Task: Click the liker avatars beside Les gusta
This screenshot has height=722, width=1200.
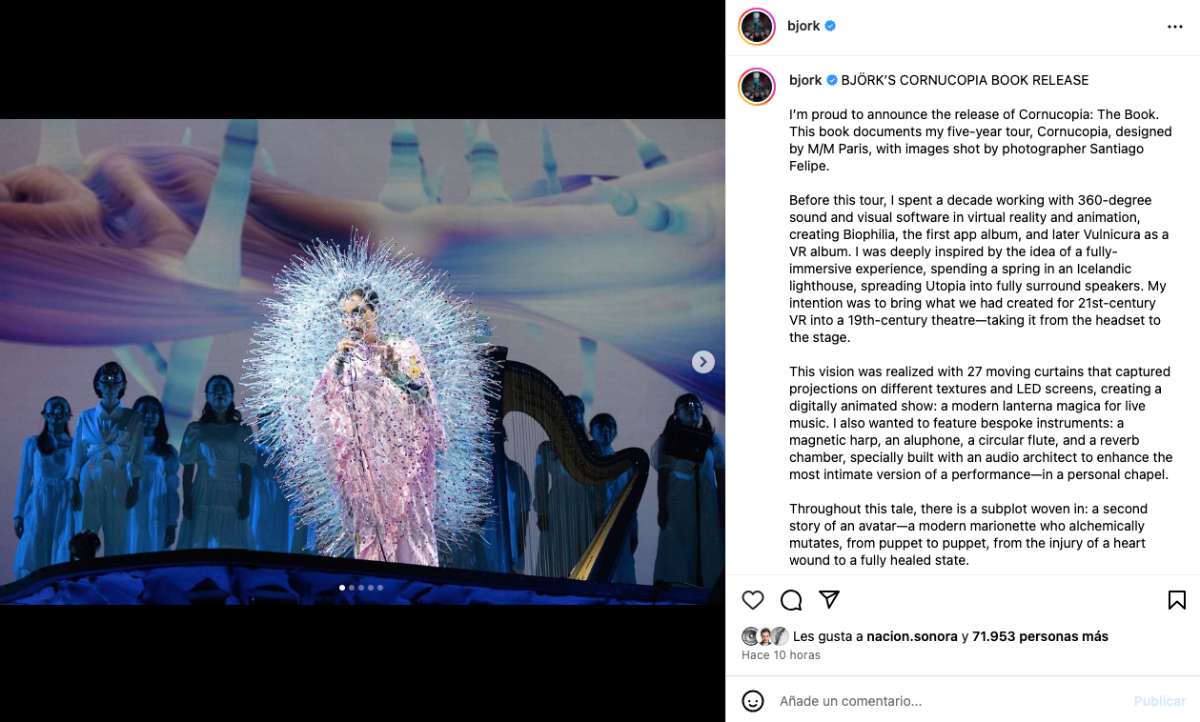Action: pos(765,636)
